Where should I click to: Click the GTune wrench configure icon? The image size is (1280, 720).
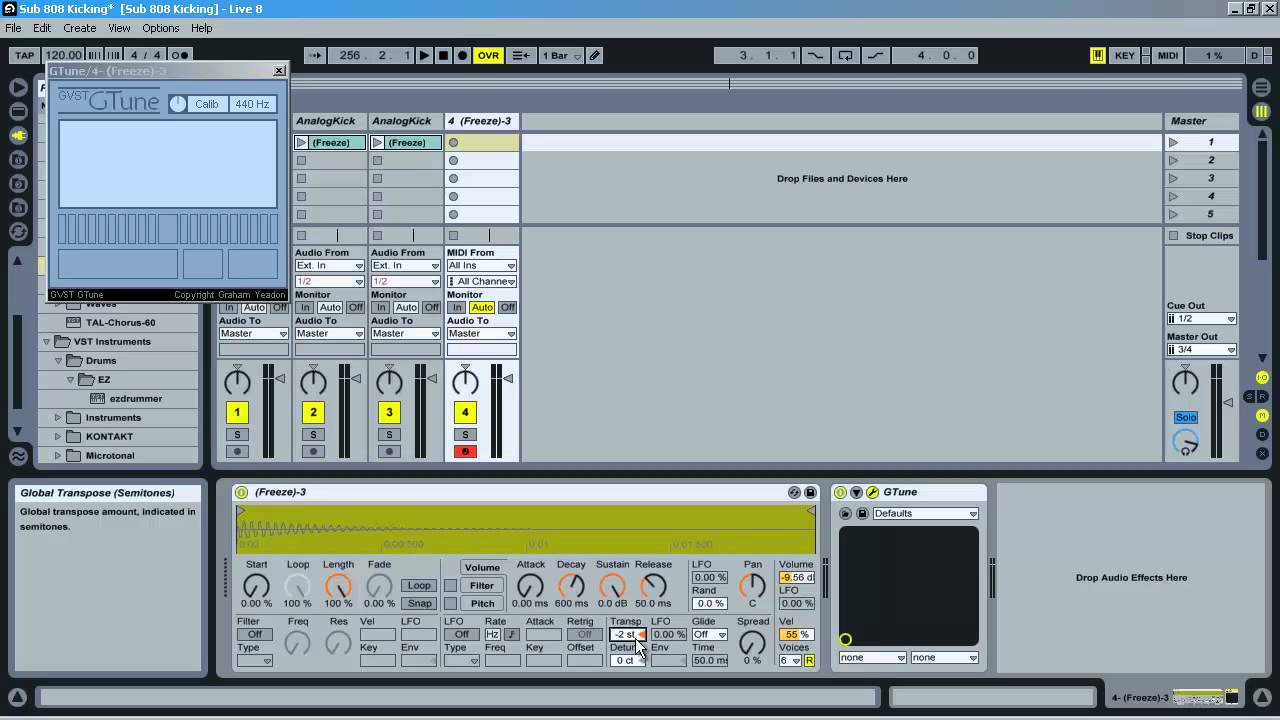click(872, 492)
